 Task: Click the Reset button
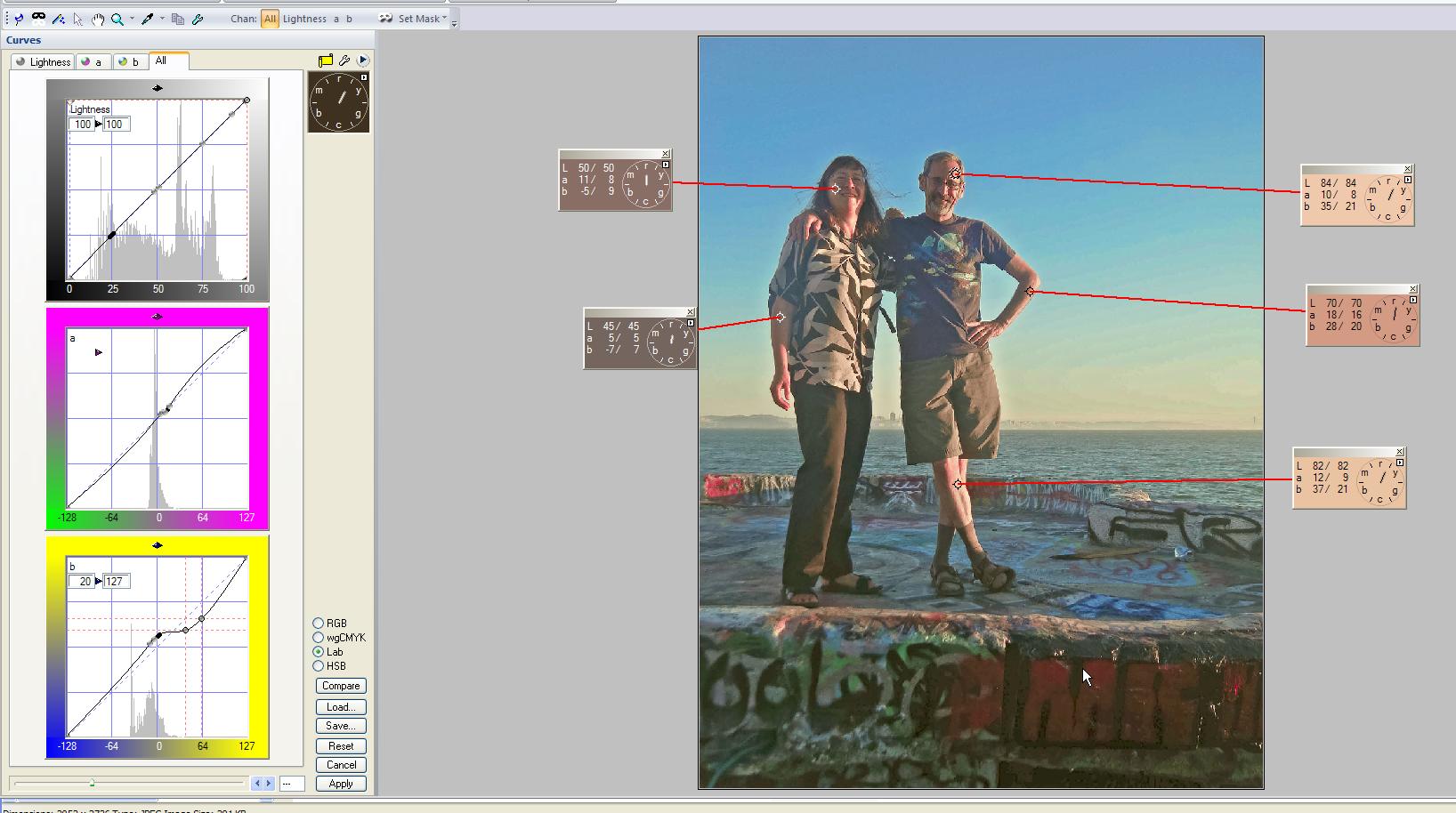(x=341, y=746)
